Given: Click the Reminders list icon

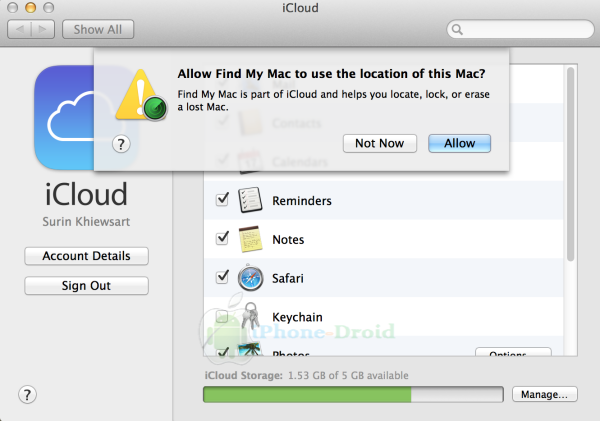Looking at the screenshot, I should (x=250, y=200).
